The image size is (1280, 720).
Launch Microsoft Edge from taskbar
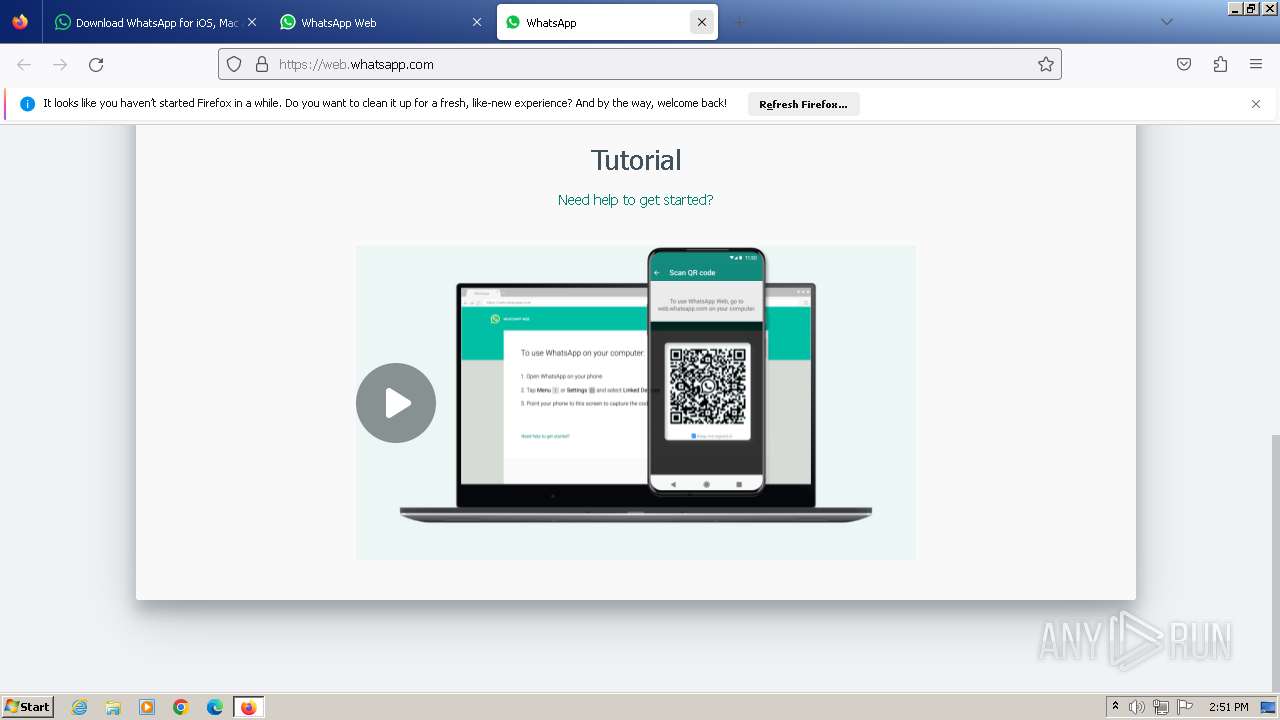point(215,707)
